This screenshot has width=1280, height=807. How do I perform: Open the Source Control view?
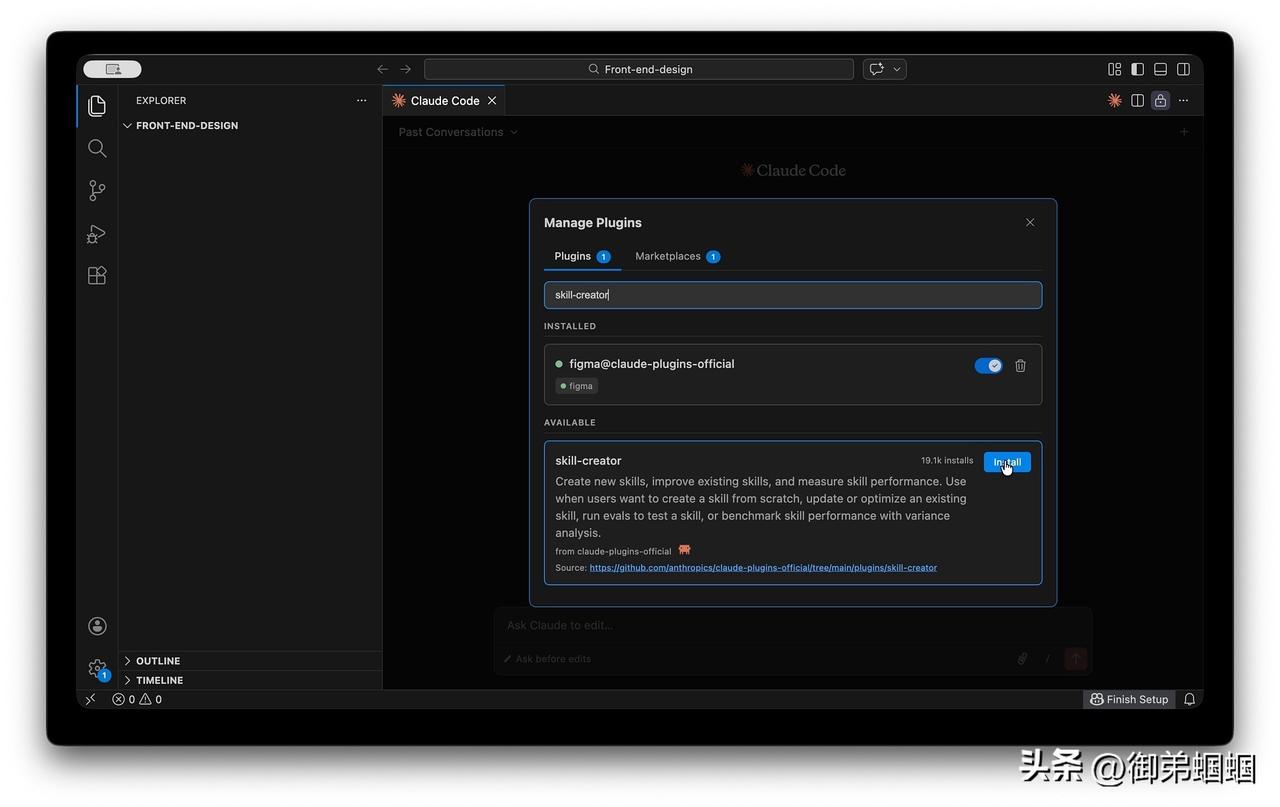click(97, 190)
